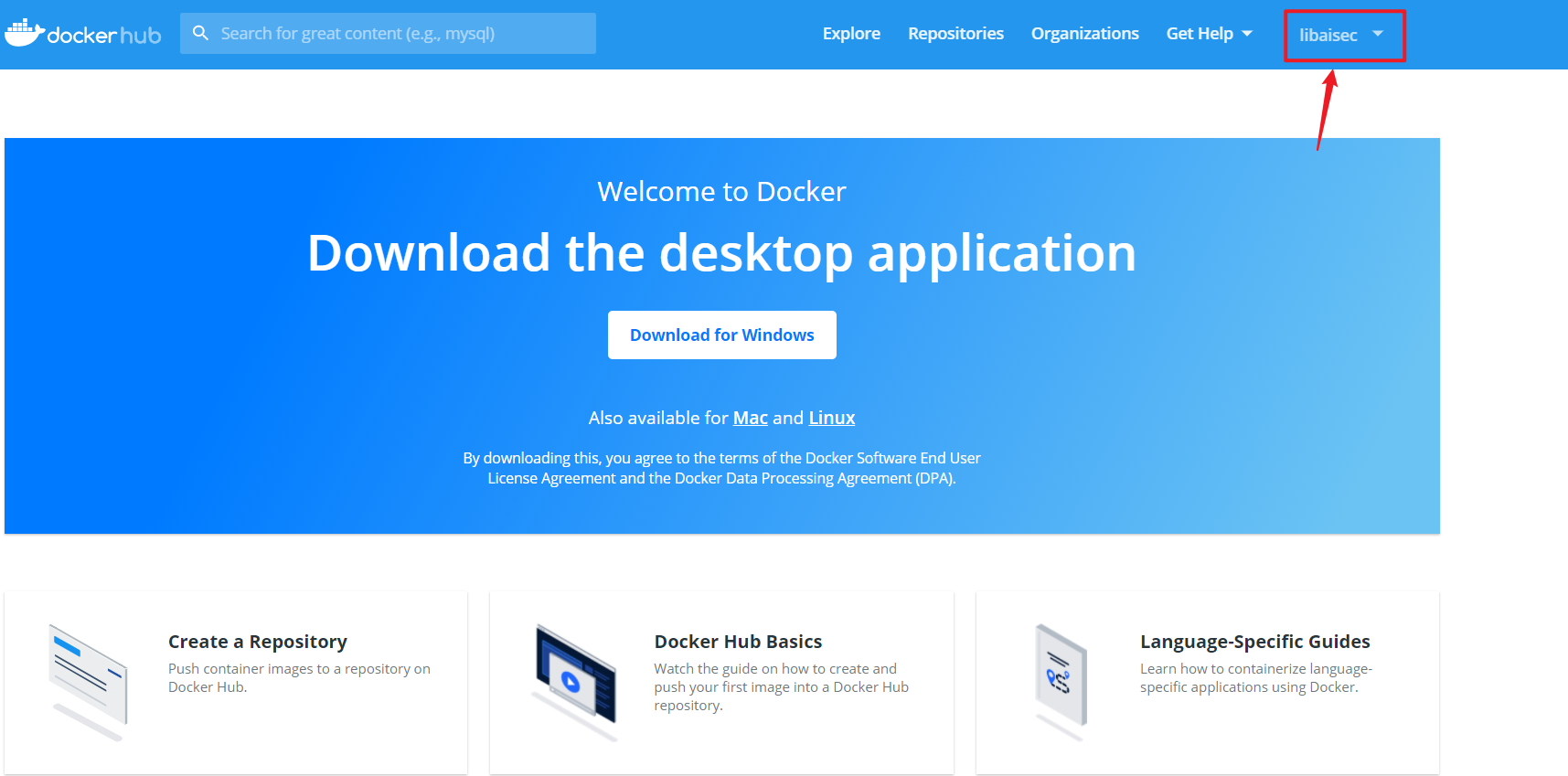Click the Create a Repository illustration
Viewport: 1568px width, 776px height.
click(x=88, y=682)
